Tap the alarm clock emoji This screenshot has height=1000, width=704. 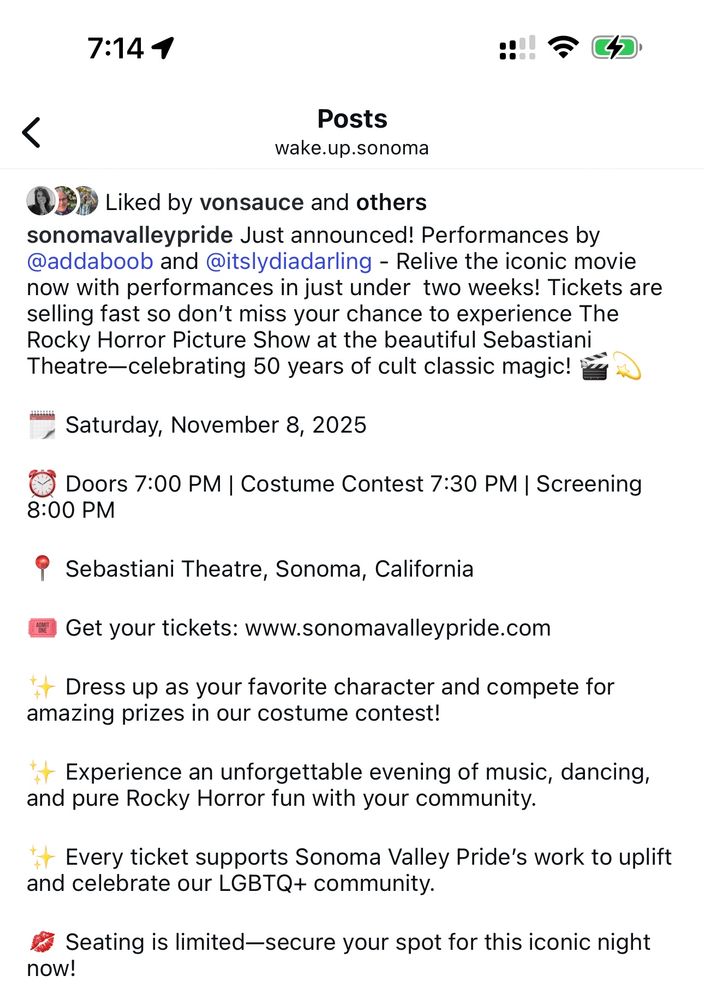tap(42, 484)
